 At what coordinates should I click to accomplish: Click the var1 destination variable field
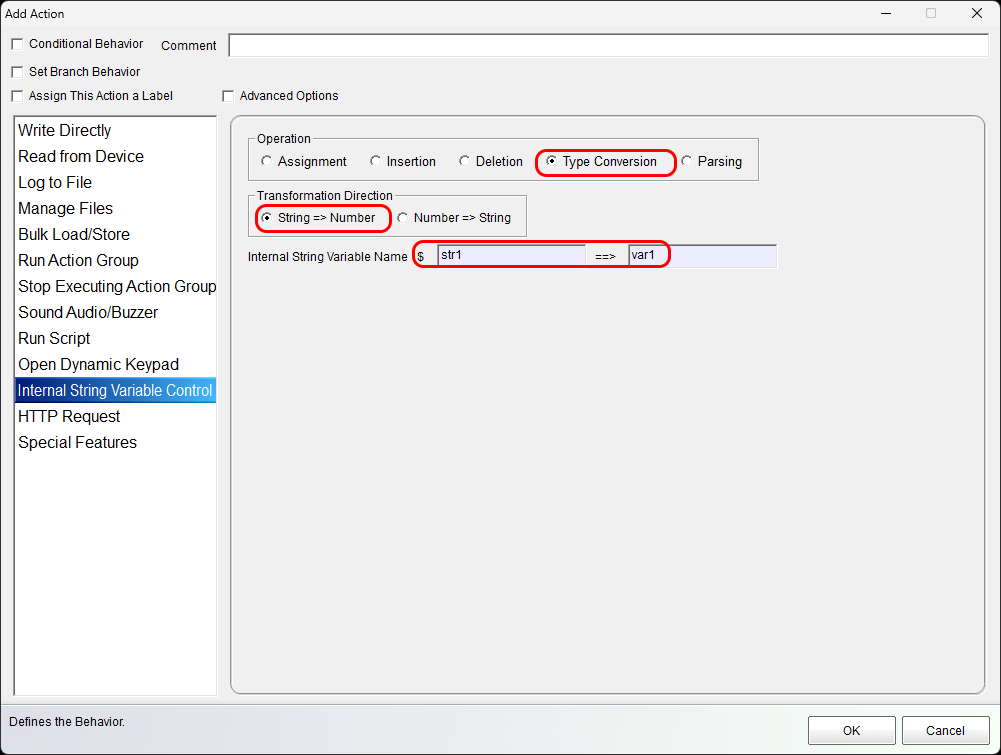point(701,255)
